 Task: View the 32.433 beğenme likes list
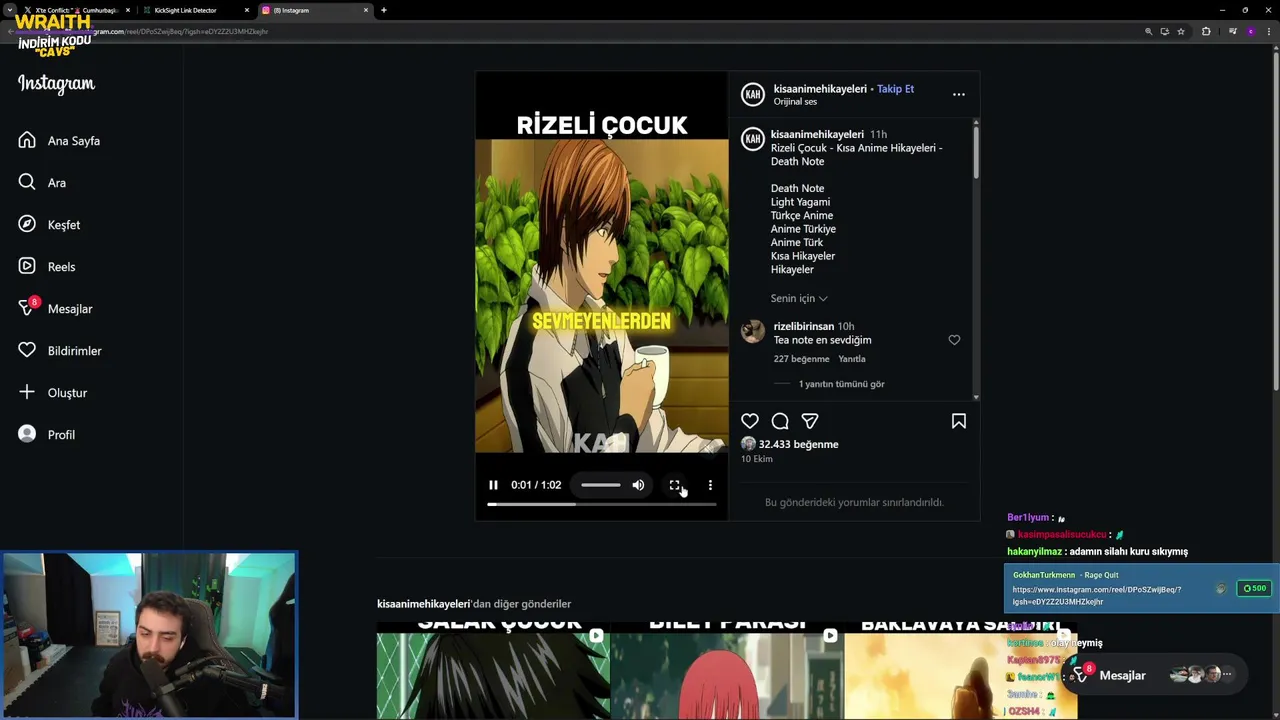click(798, 444)
